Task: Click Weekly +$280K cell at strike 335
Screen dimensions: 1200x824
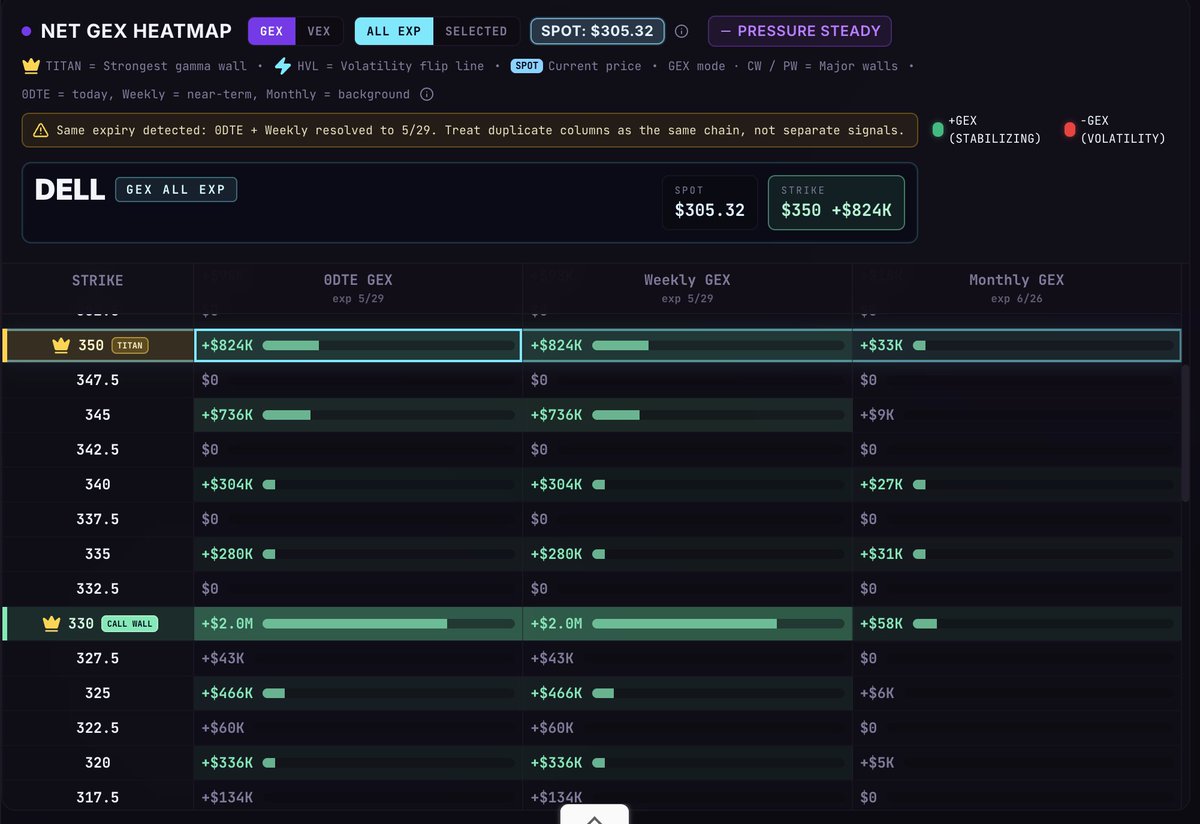Action: point(688,554)
